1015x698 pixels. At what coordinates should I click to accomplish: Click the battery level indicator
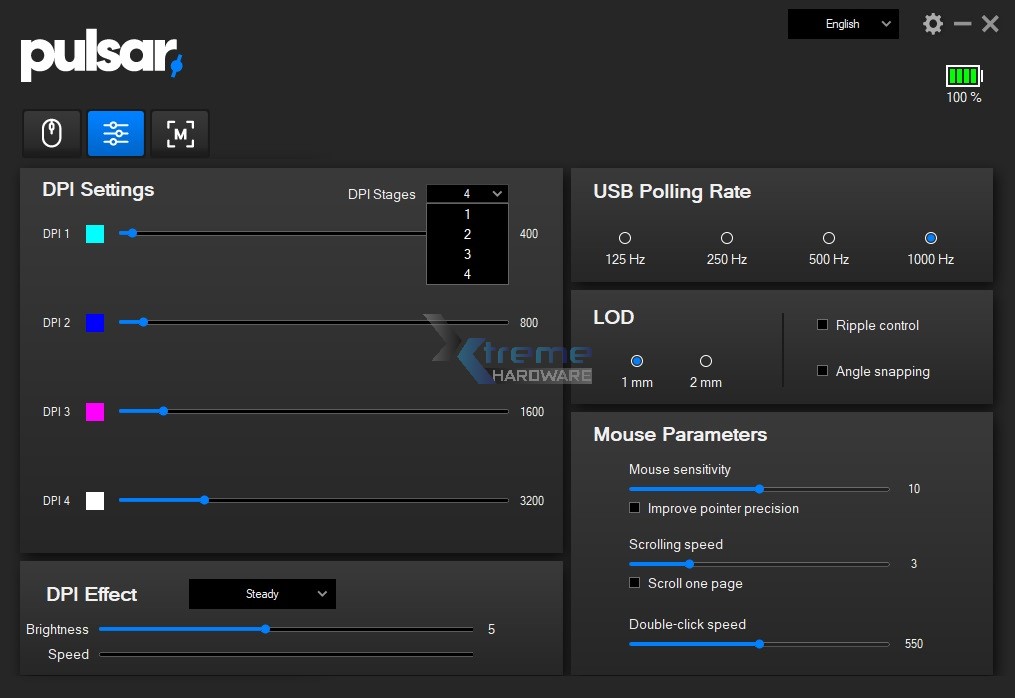coord(963,75)
